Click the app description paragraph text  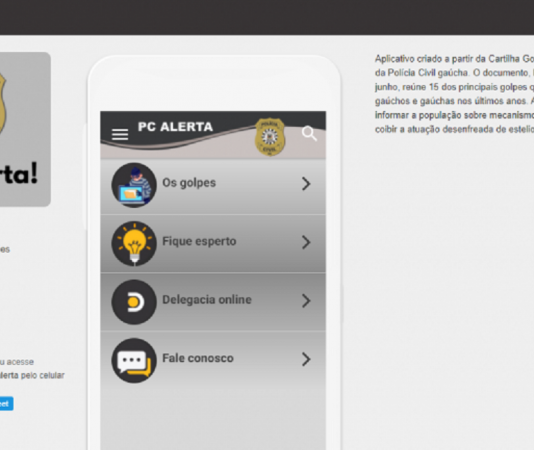coord(454,94)
